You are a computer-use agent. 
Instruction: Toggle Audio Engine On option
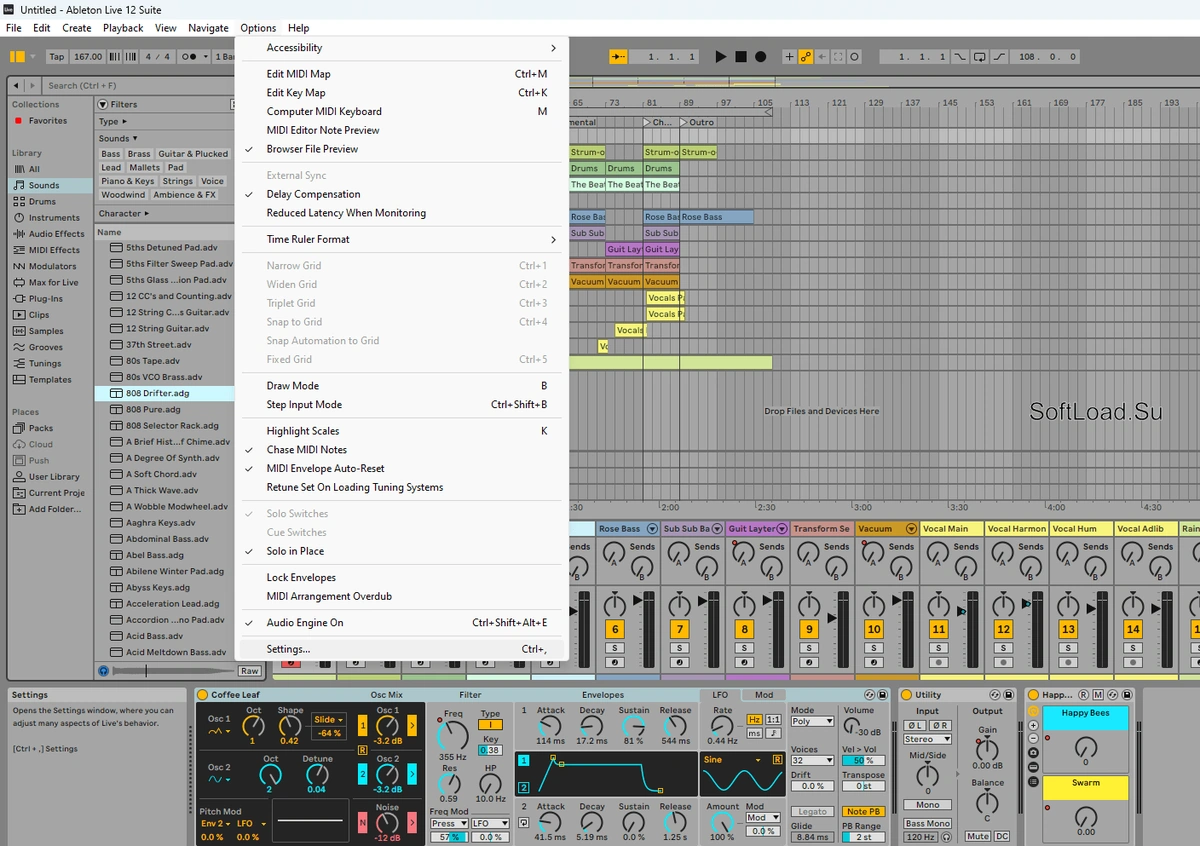click(402, 623)
